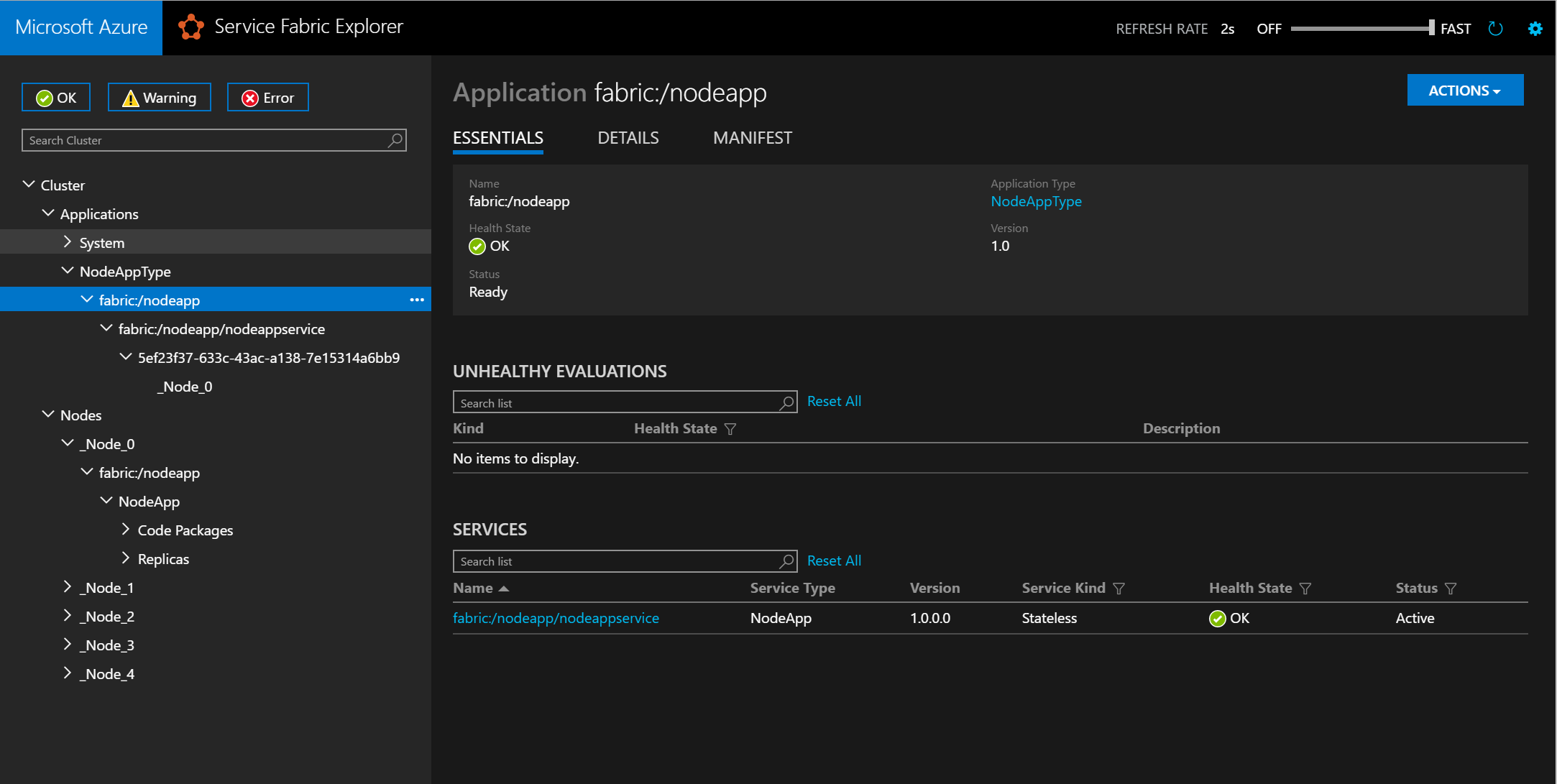Click the settings gear icon top right
Viewport: 1557px width, 784px height.
click(x=1536, y=29)
